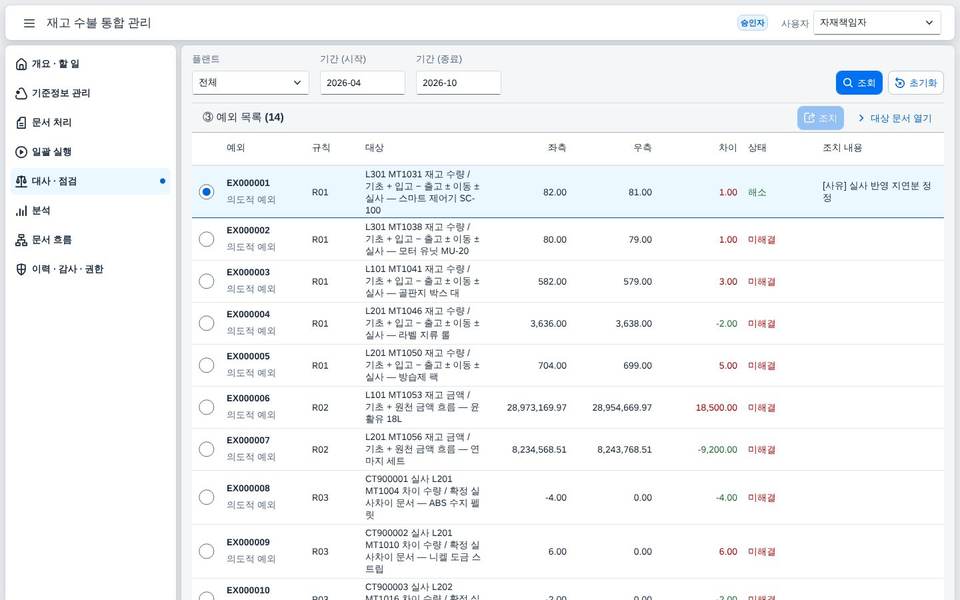
Task: Click the [사유] 실사 반영 지연분 정정 text
Action: [x=877, y=192]
